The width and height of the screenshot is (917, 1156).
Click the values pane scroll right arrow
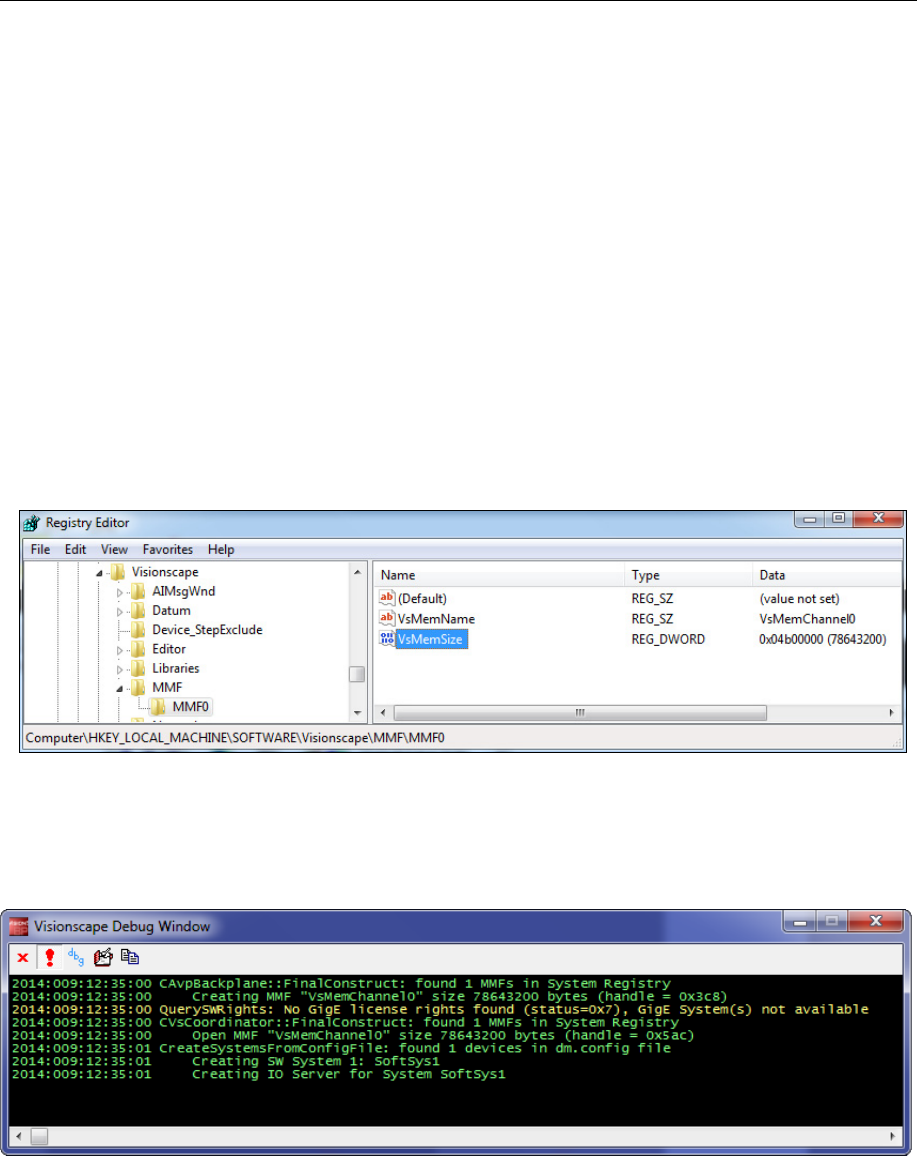(x=892, y=713)
